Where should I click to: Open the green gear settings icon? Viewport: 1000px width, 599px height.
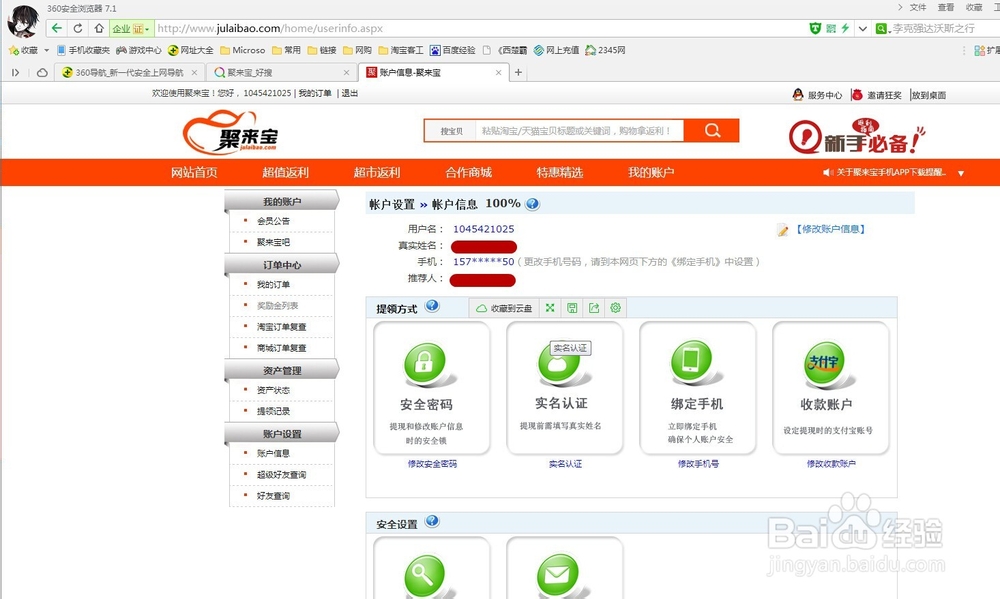(x=616, y=308)
